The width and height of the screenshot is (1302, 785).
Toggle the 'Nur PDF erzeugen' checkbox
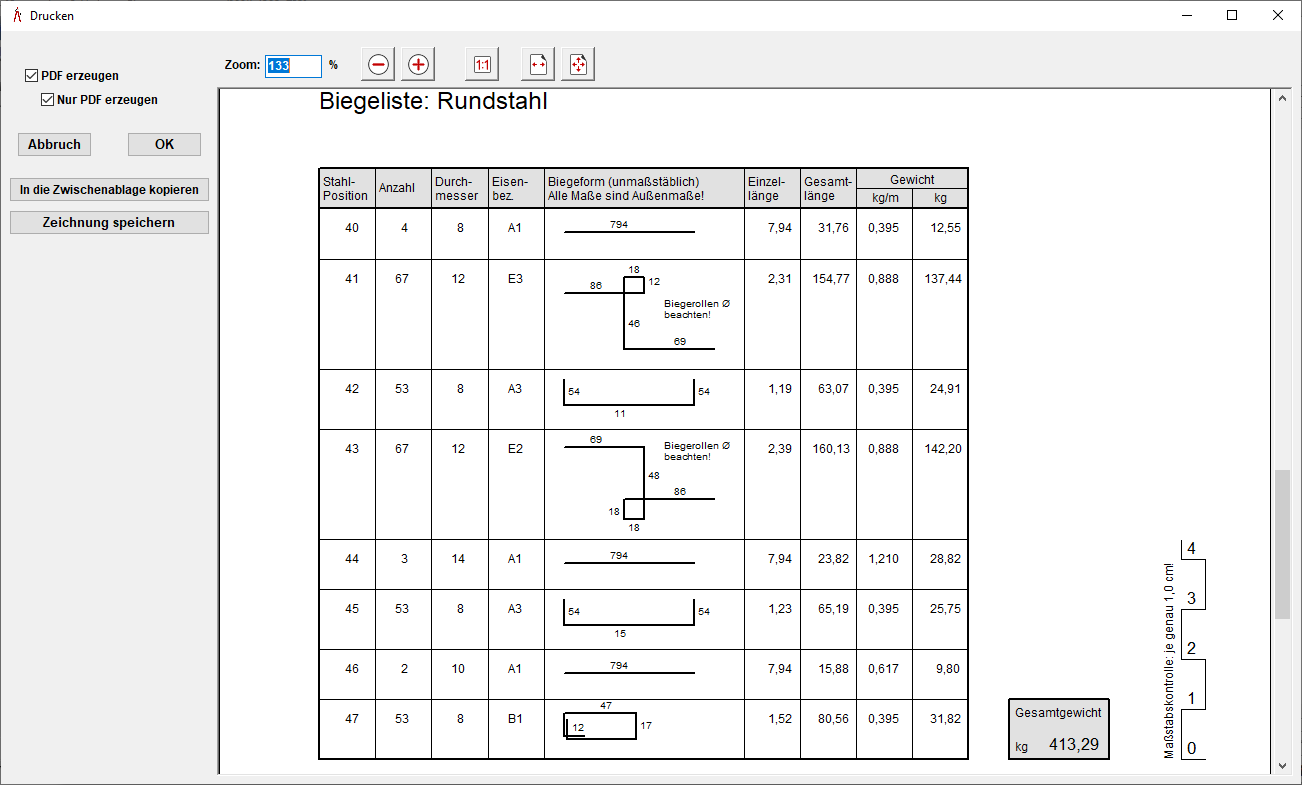point(47,100)
